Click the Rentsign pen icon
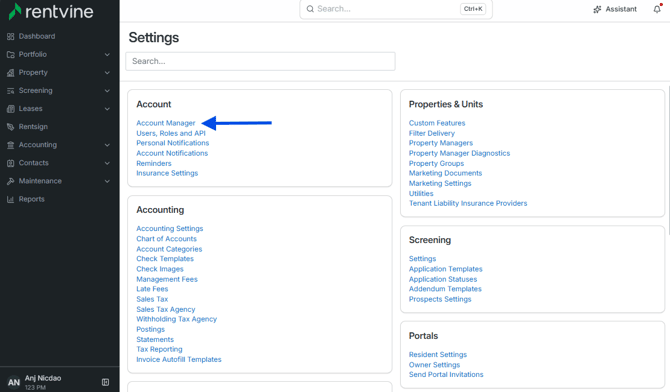670x392 pixels. click(x=11, y=127)
